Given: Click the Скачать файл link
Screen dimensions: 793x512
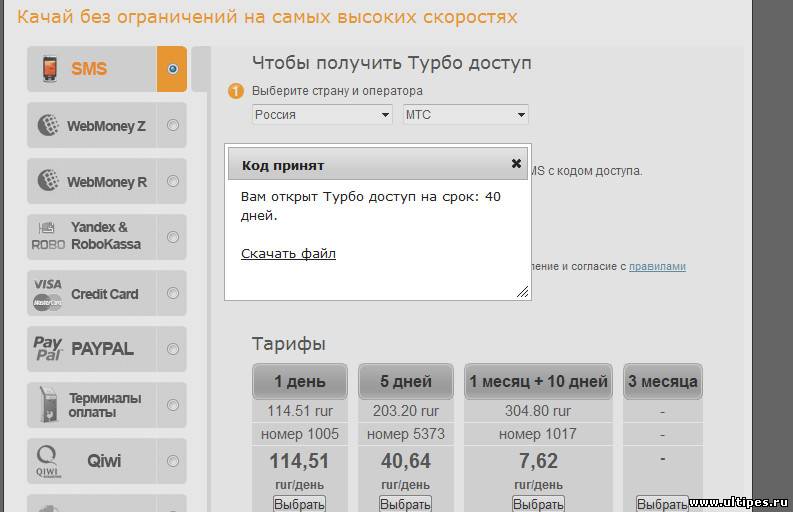Looking at the screenshot, I should pyautogui.click(x=288, y=254).
